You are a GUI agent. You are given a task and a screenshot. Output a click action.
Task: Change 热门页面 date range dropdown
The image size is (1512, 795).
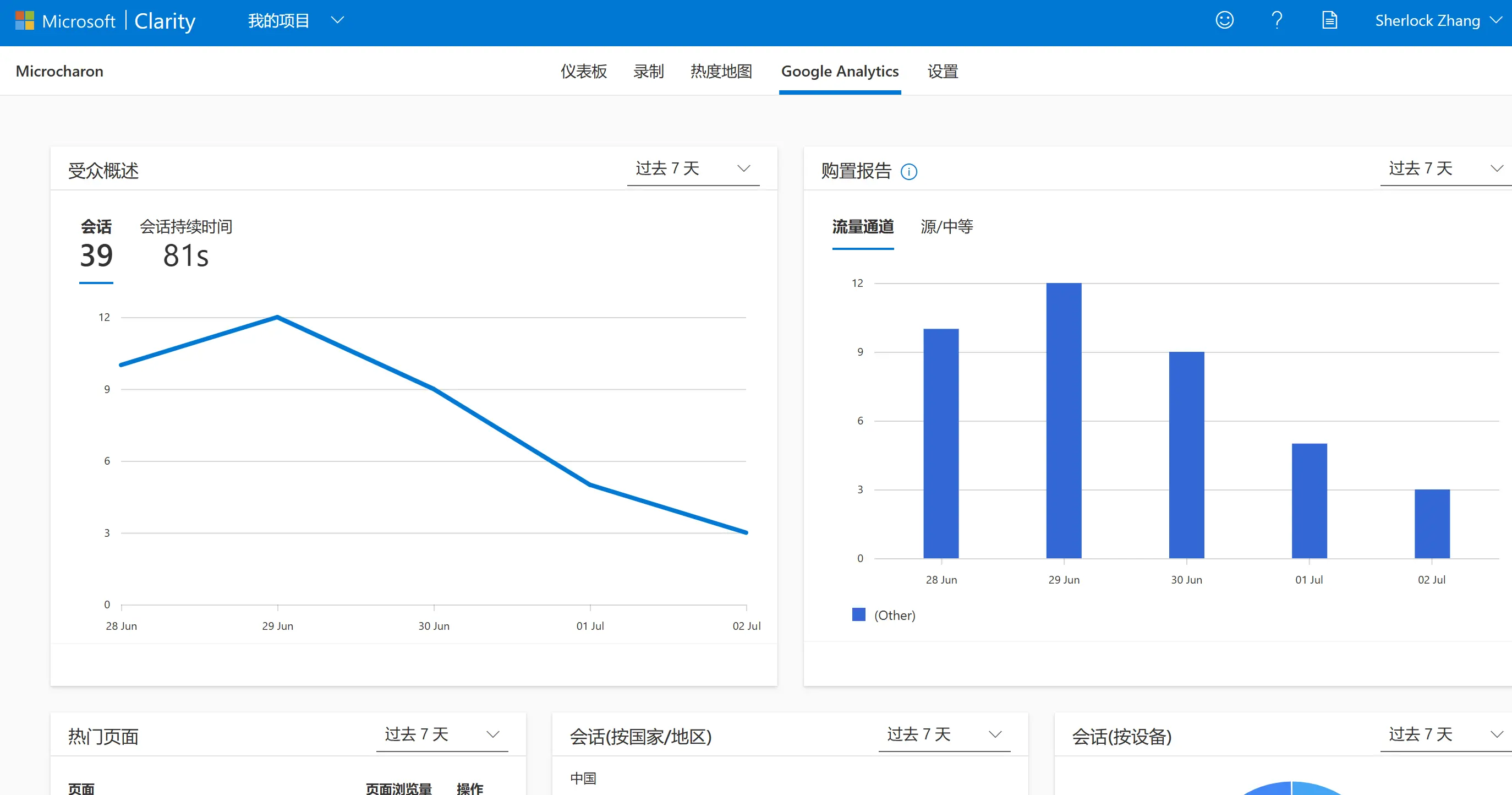[442, 734]
